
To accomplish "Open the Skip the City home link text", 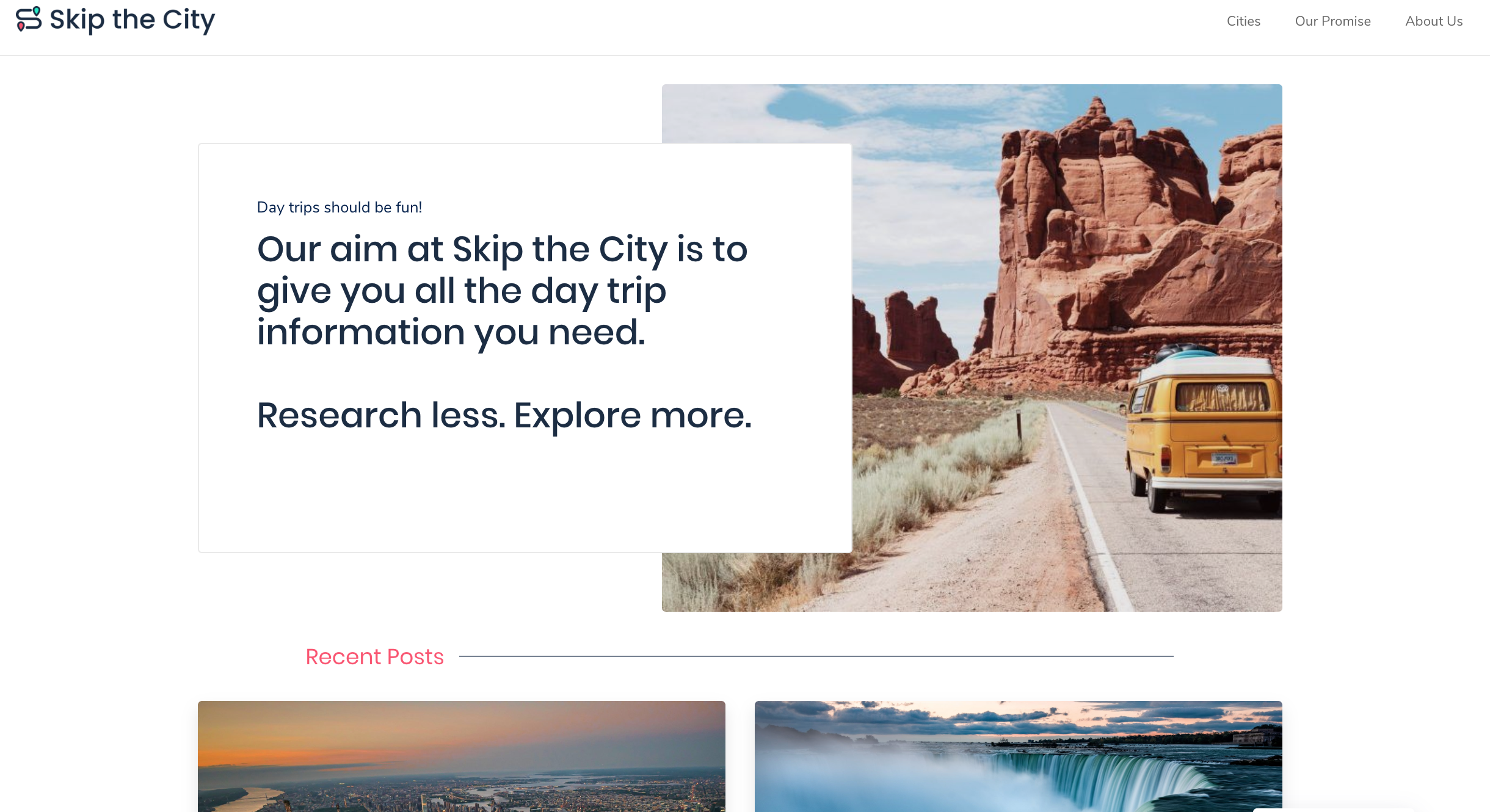I will point(132,20).
